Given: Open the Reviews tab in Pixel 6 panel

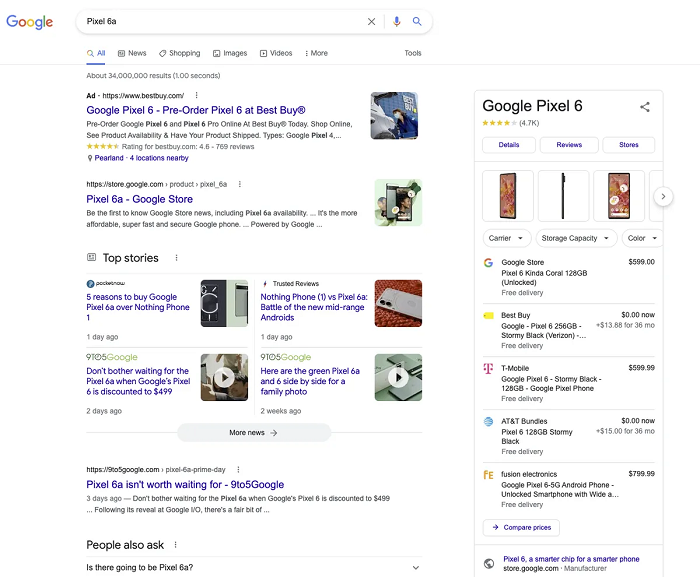Looking at the screenshot, I should tap(569, 145).
